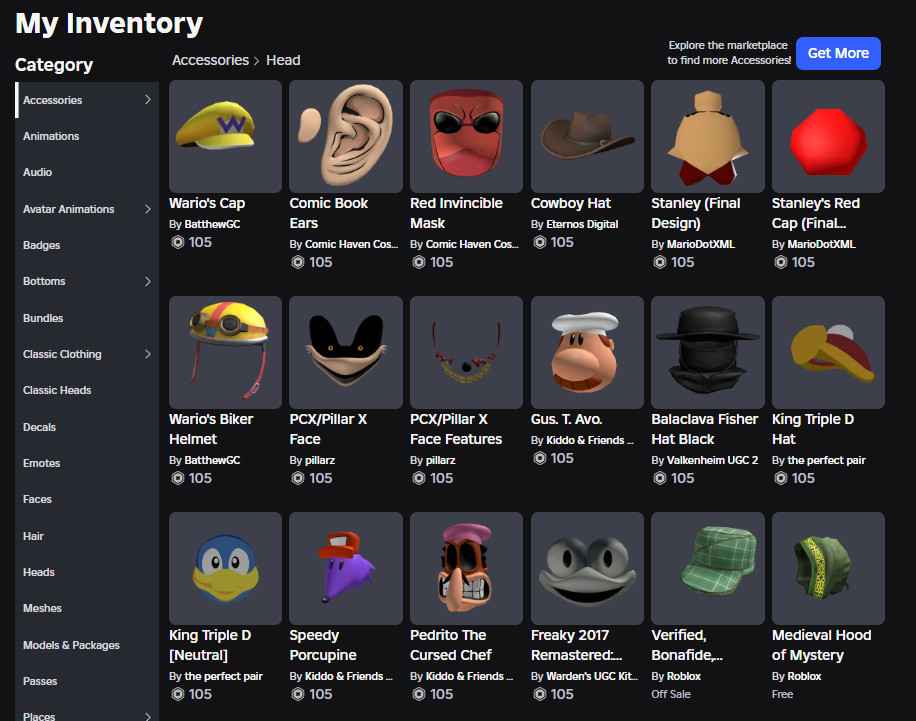Open BatthewGC creator link under Wario's Cap
The image size is (916, 721).
click(x=212, y=224)
